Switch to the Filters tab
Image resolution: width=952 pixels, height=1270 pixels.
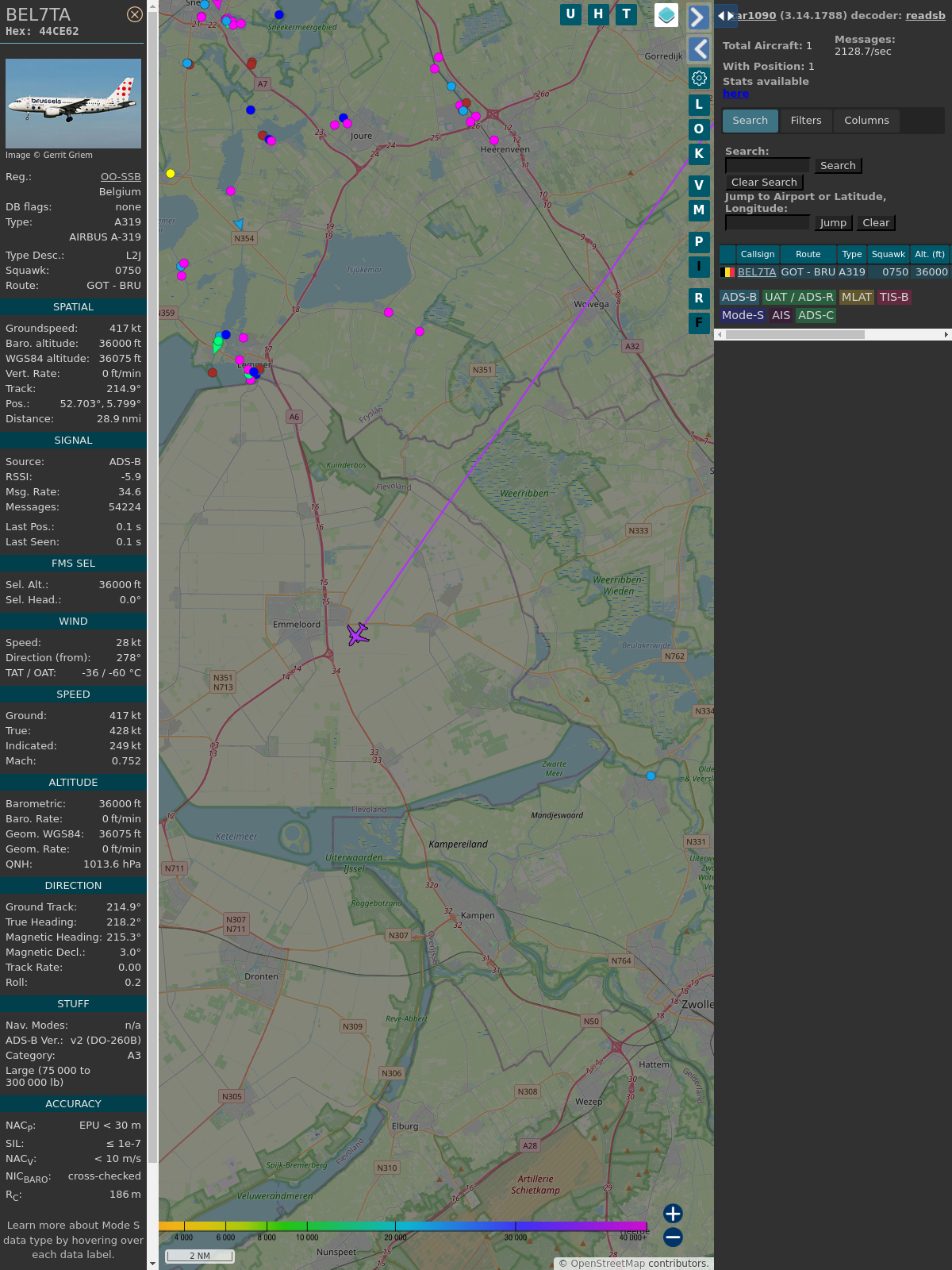[x=805, y=121]
